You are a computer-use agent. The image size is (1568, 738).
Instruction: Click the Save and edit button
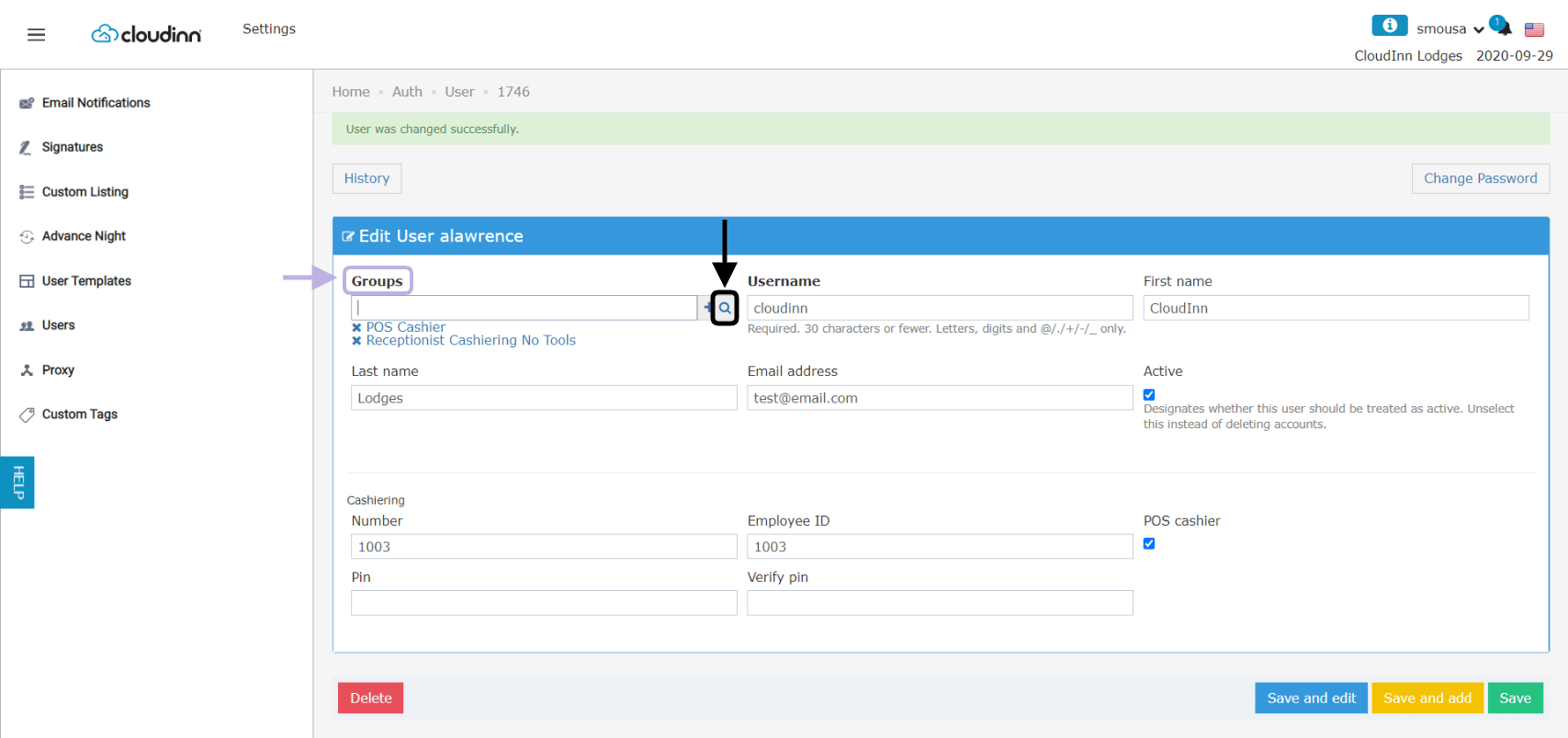1311,698
